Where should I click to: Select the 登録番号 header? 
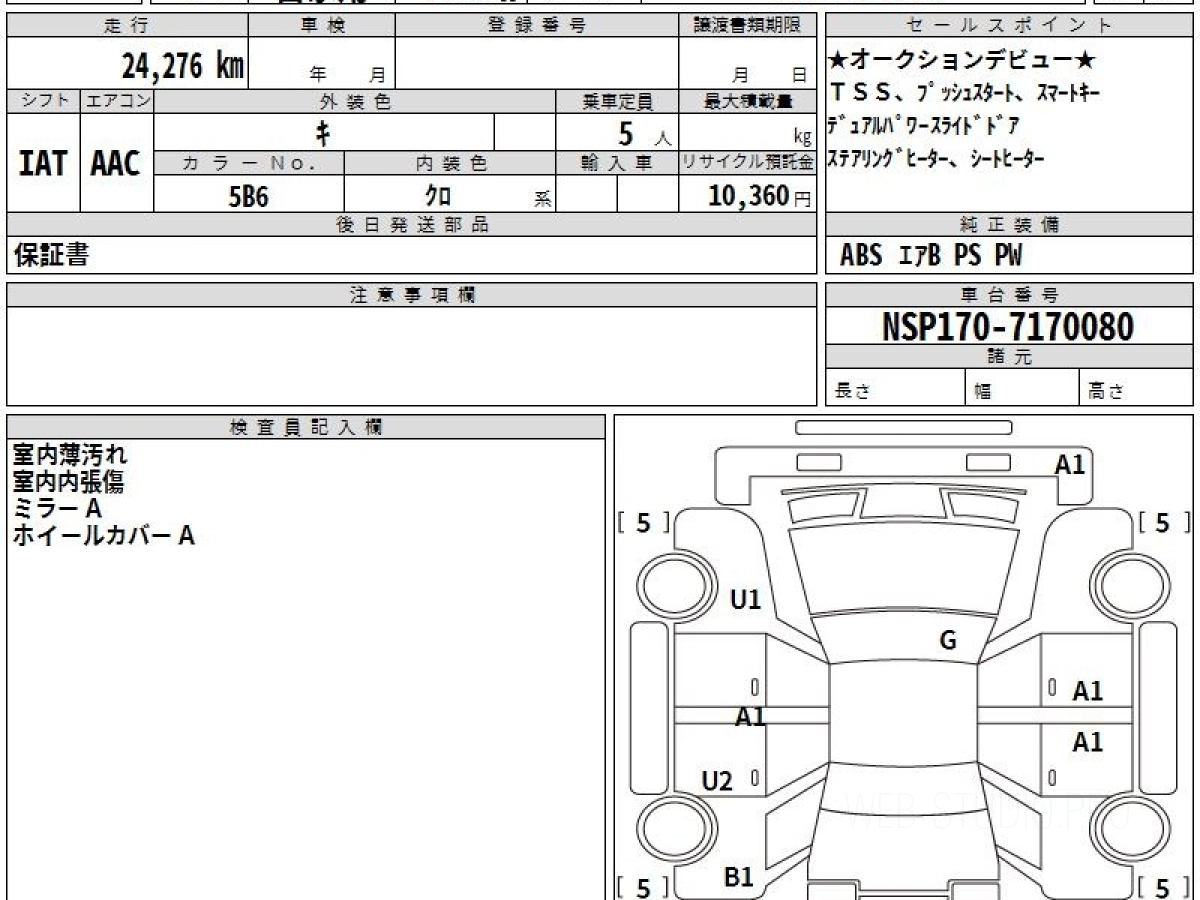click(x=536, y=25)
